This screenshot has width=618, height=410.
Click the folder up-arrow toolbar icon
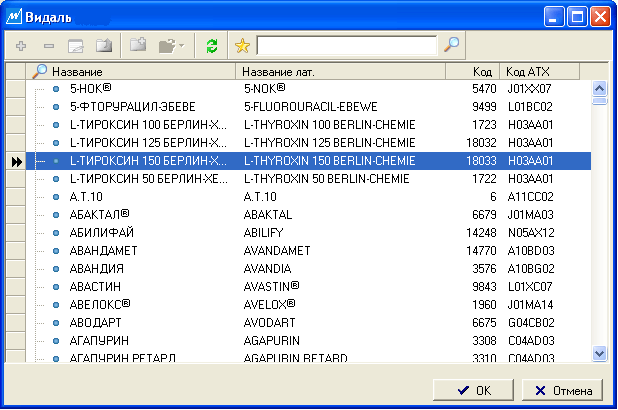pos(104,46)
